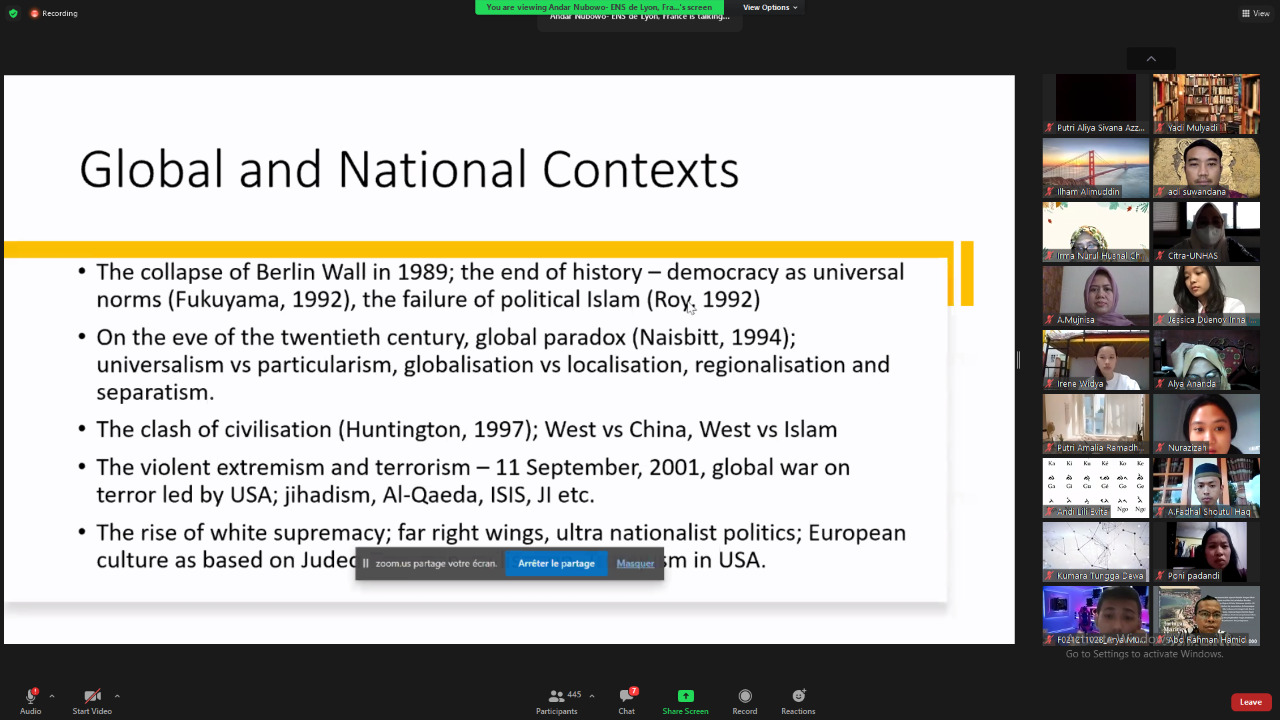Open the View Options dropdown
The height and width of the screenshot is (720, 1280).
click(x=769, y=7)
